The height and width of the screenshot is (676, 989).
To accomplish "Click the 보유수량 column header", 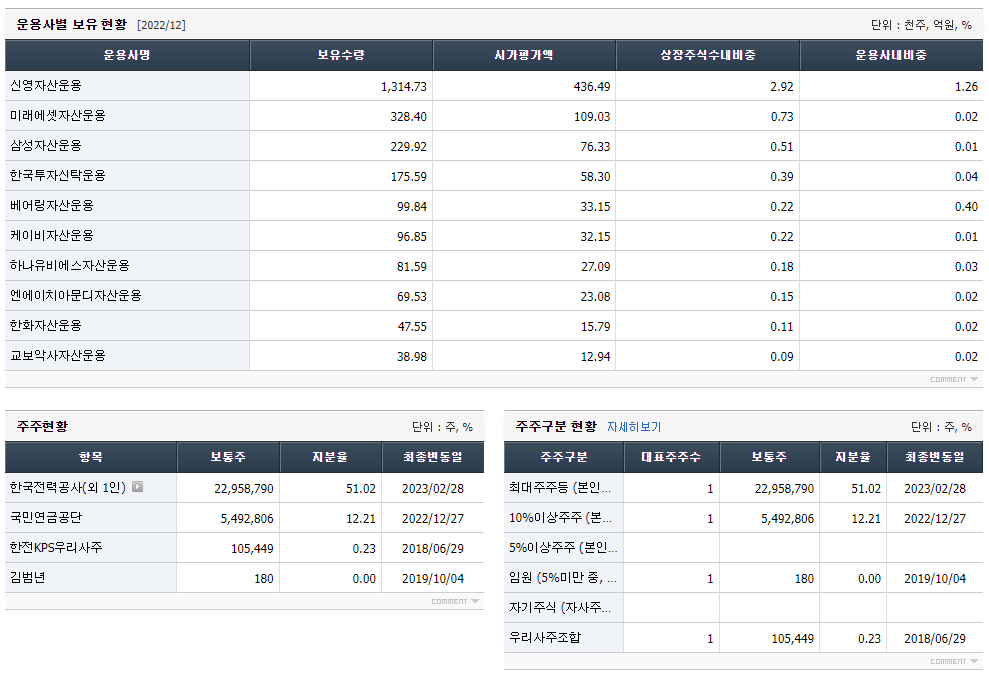I will (341, 55).
